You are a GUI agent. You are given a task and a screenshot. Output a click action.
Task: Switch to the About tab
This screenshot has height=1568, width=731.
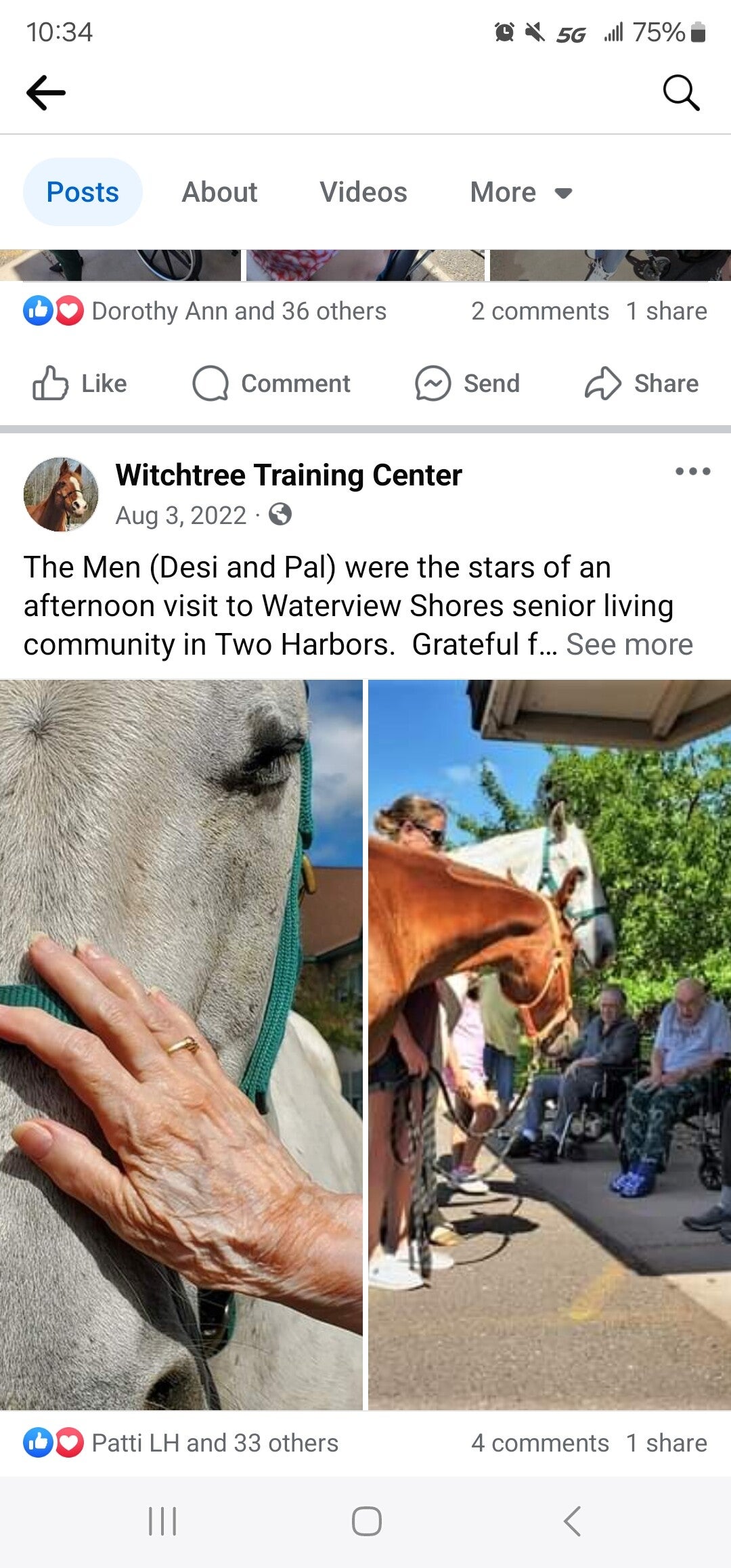point(219,192)
